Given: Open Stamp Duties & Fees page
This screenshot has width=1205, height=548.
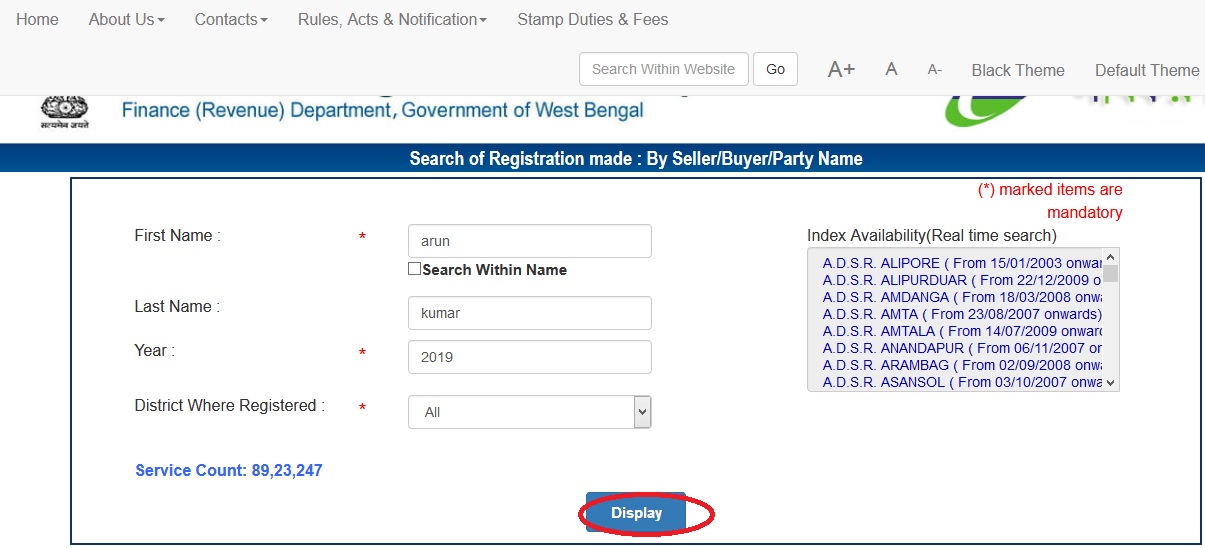Looking at the screenshot, I should click(x=593, y=19).
